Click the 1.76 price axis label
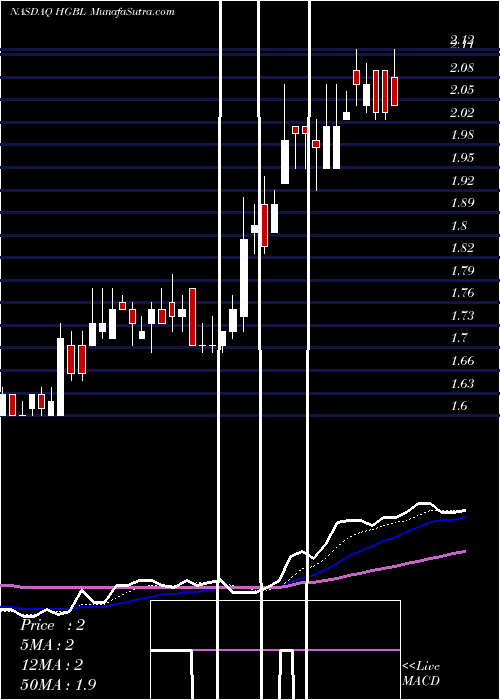Image resolution: width=500 pixels, height=700 pixels. point(462,293)
